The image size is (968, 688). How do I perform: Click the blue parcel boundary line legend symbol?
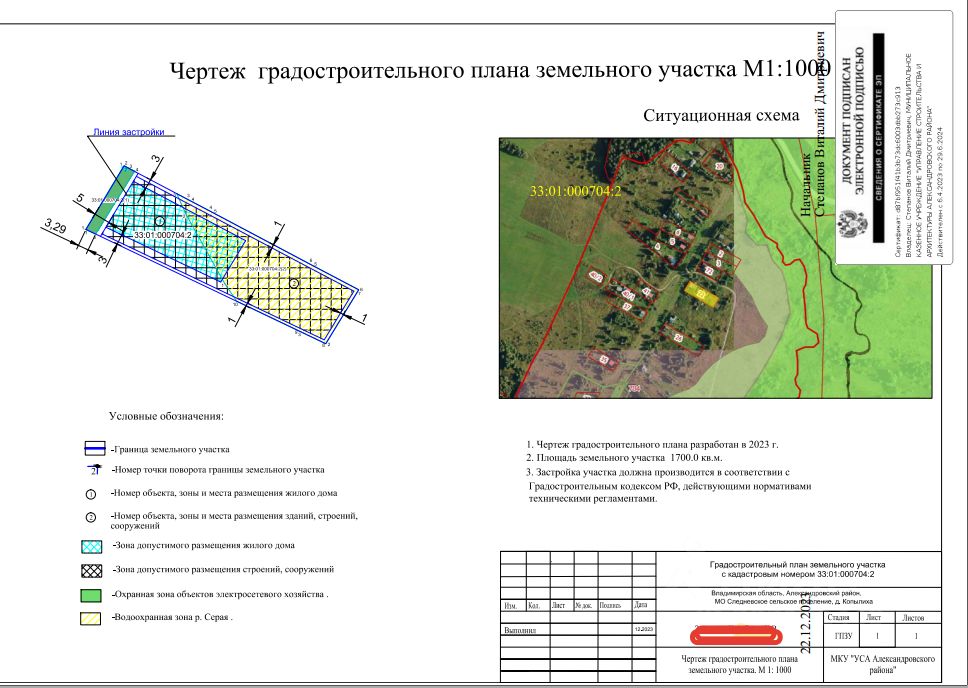coord(94,448)
